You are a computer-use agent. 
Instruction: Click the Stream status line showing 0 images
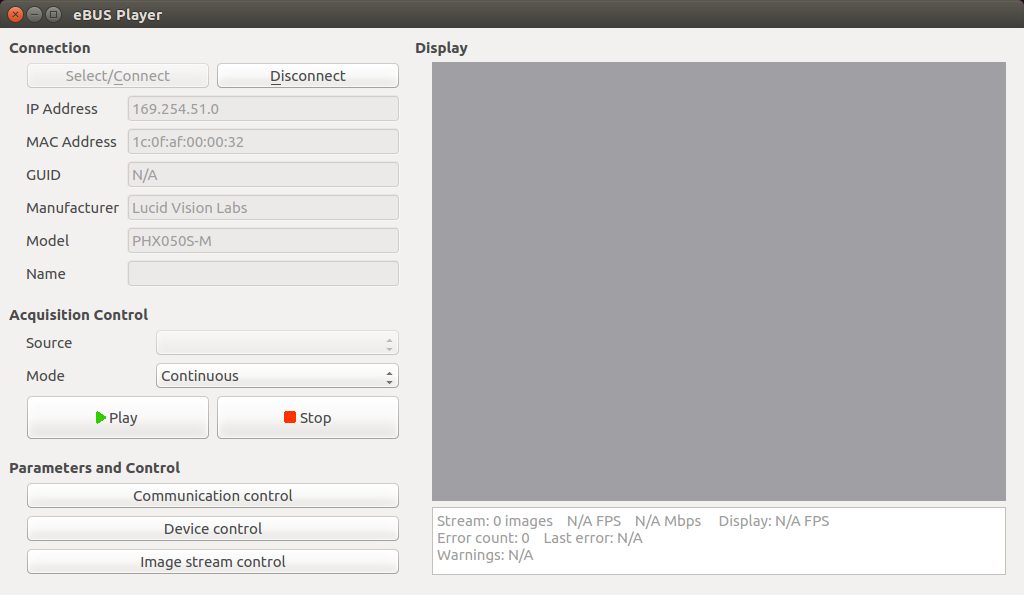(493, 520)
